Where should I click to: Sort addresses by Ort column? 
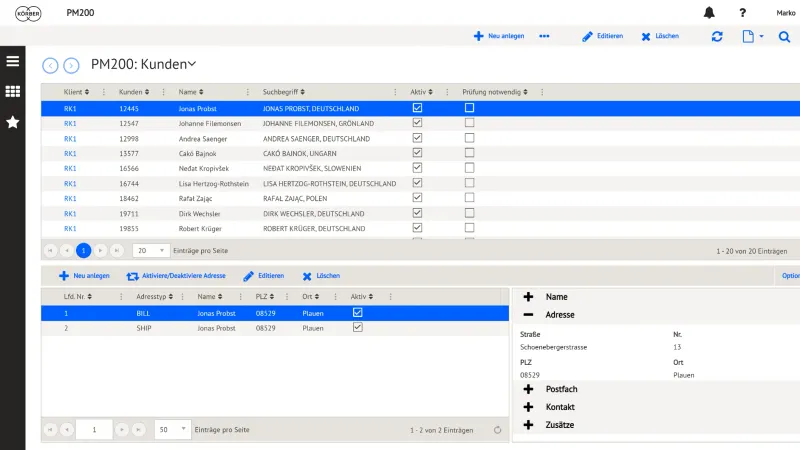tap(310, 296)
